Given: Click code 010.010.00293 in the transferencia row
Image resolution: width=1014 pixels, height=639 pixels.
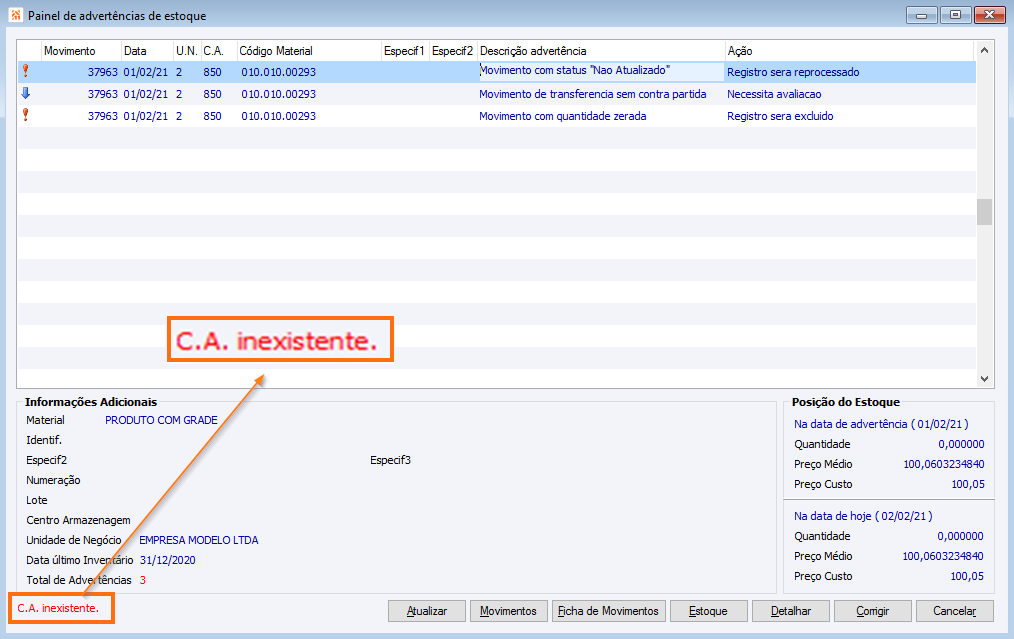Looking at the screenshot, I should (x=279, y=94).
